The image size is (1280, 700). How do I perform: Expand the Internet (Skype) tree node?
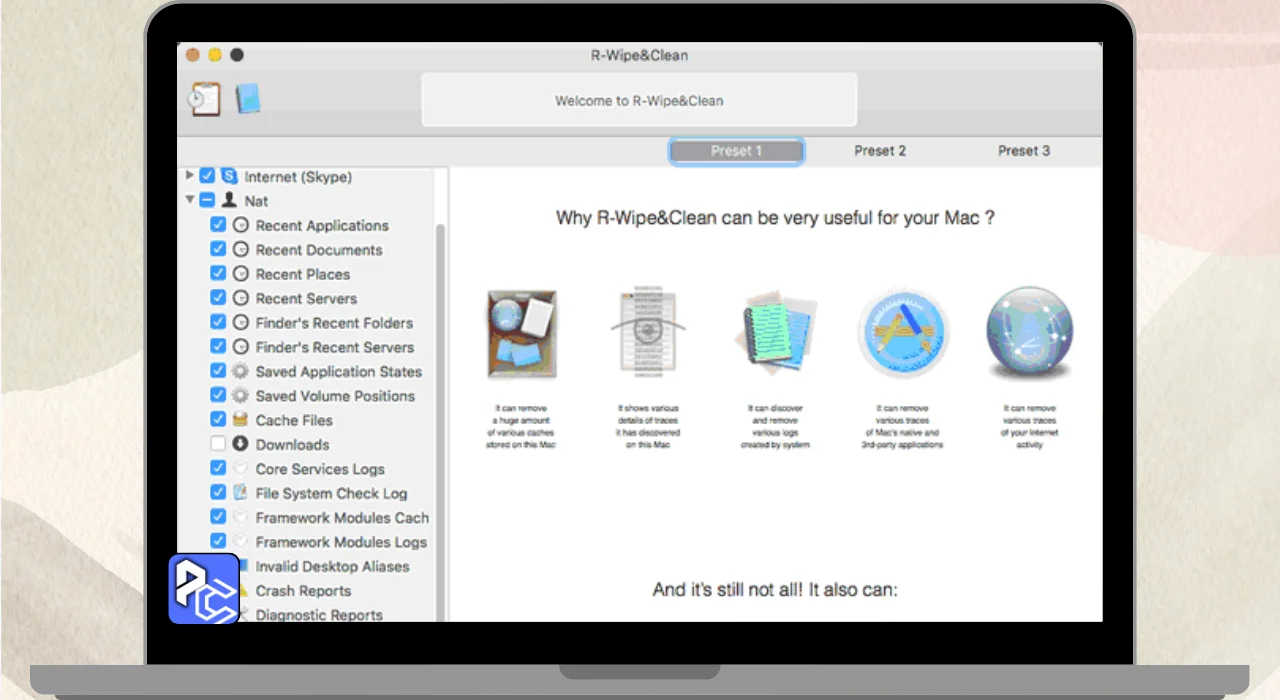tap(190, 176)
